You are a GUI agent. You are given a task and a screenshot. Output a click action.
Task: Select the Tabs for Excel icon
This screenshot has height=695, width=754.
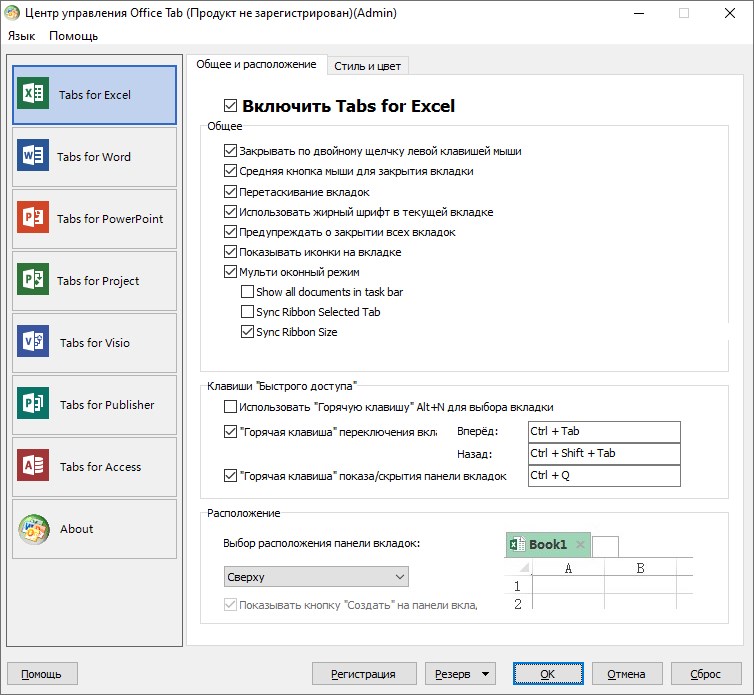pos(33,93)
